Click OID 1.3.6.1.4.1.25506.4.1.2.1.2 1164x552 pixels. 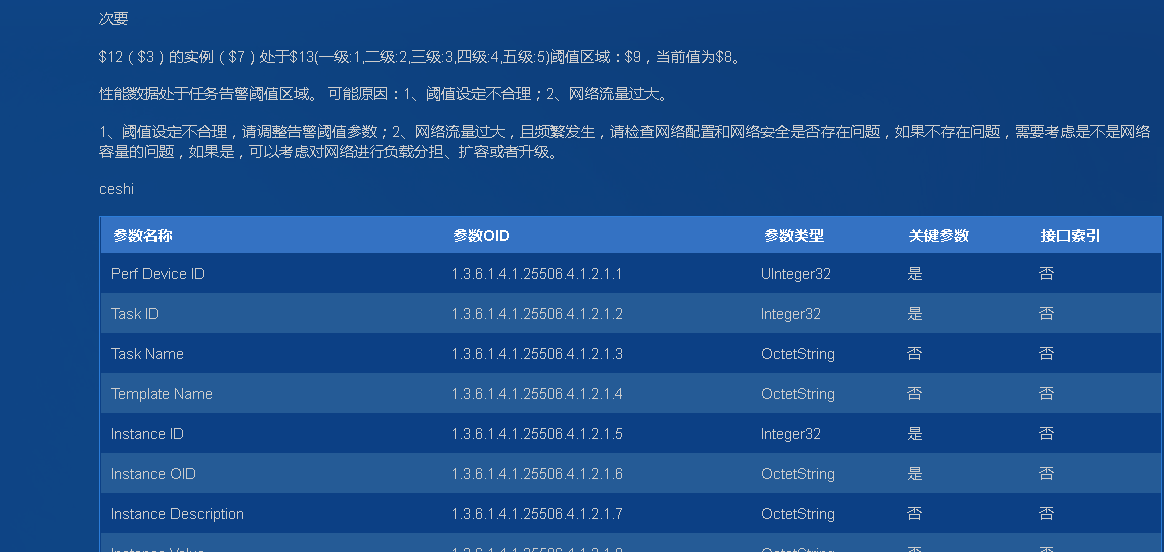point(537,314)
